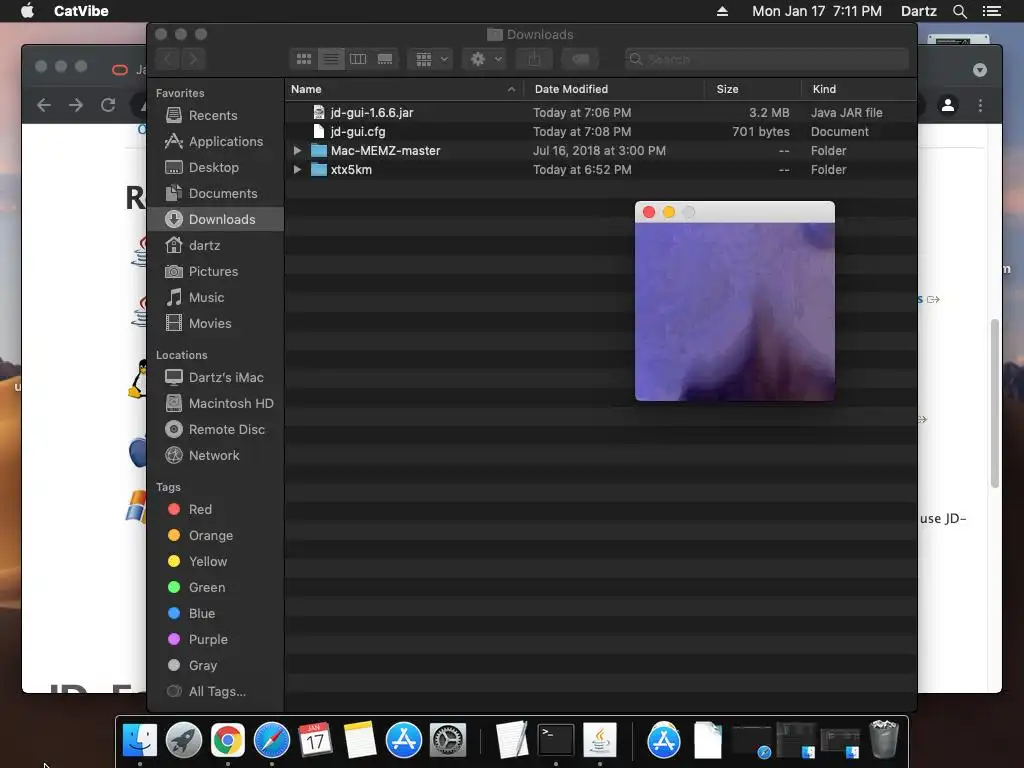This screenshot has height=768, width=1024.
Task: Click the eject icon in menu bar
Action: pyautogui.click(x=722, y=11)
